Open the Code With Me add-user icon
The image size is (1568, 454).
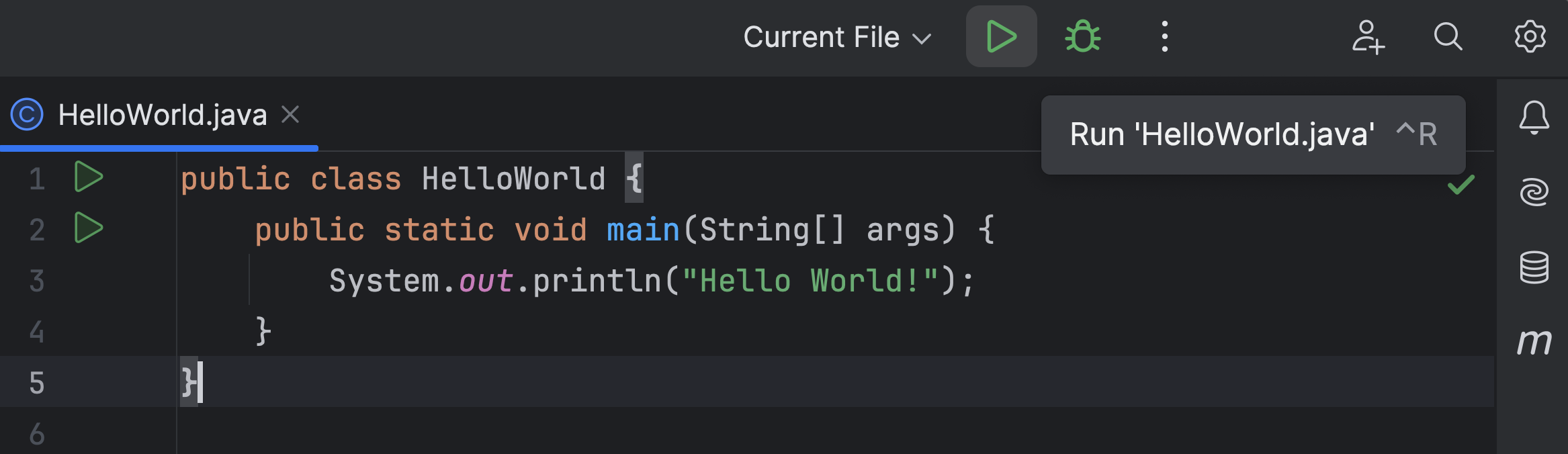(x=1368, y=37)
